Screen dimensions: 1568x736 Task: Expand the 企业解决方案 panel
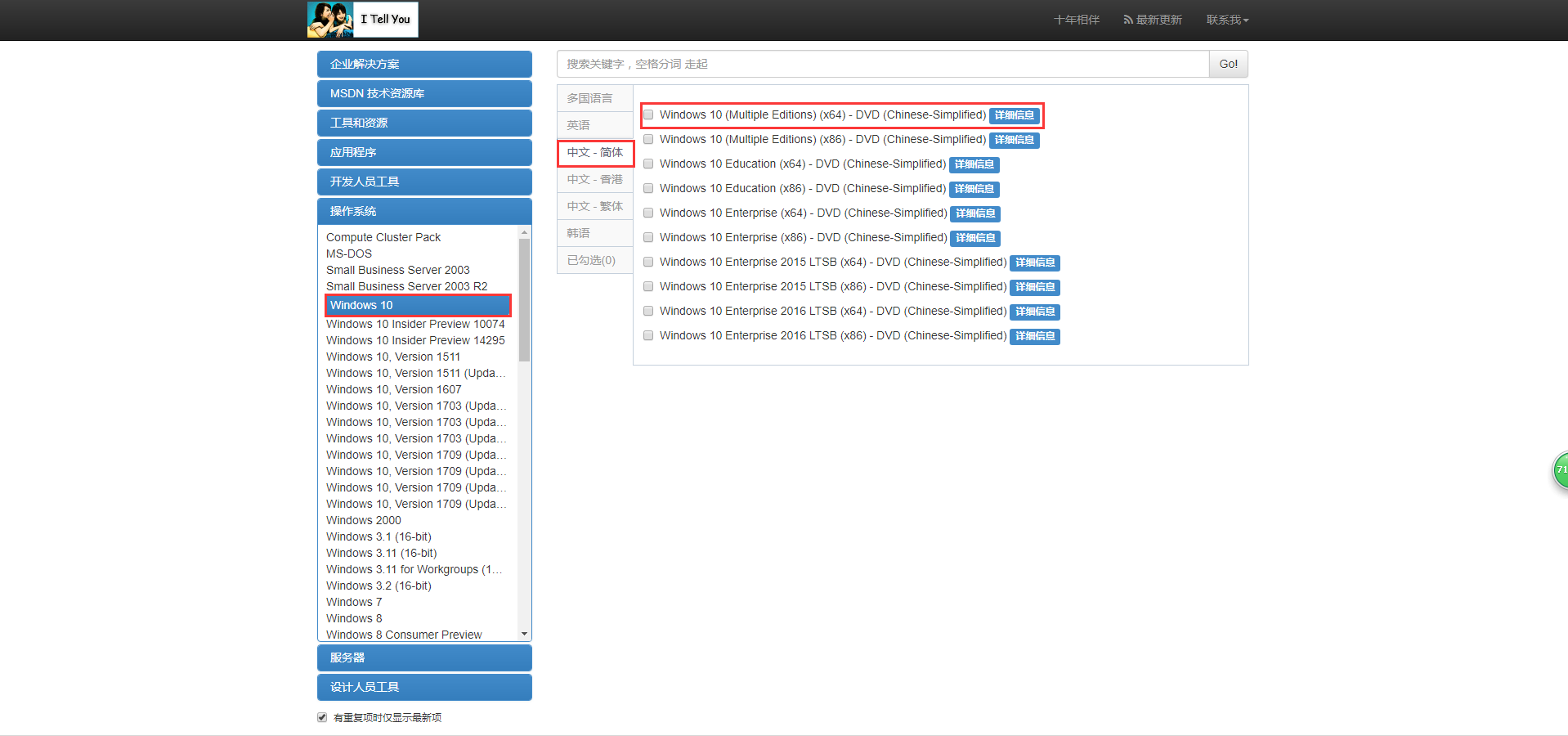424,64
